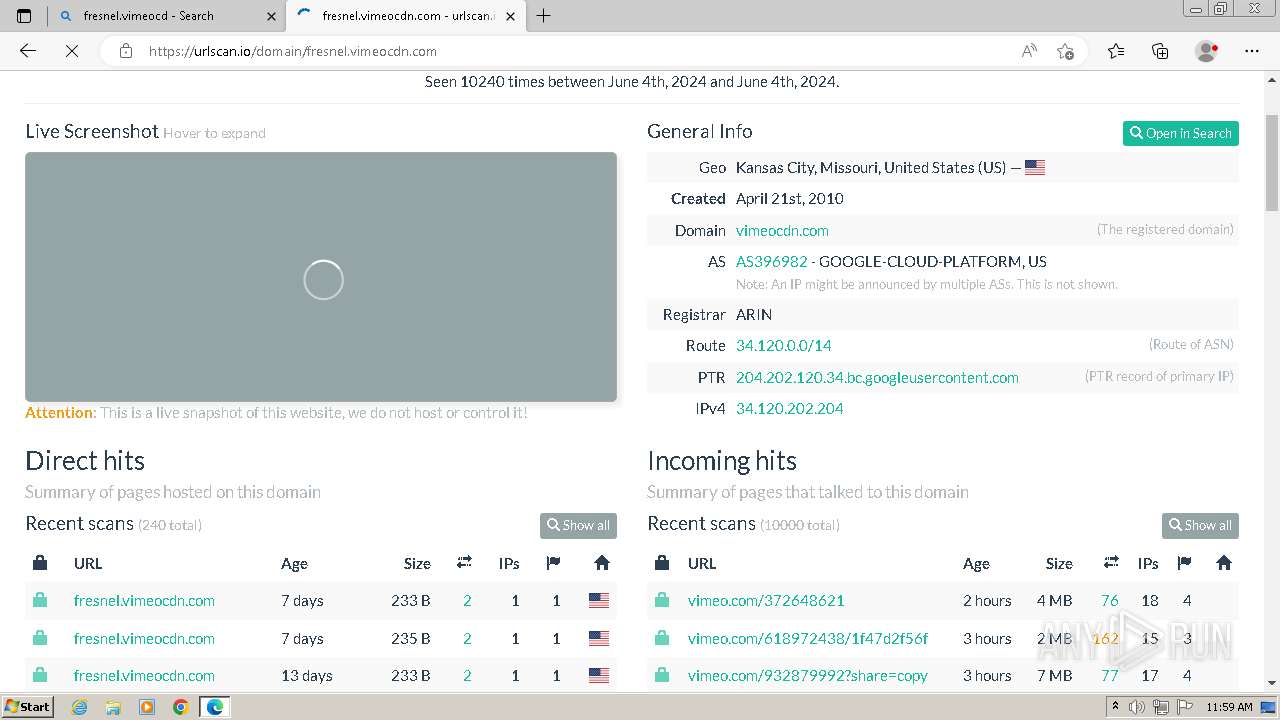Expand the Live Screenshot preview
This screenshot has height=720, width=1280.
point(321,277)
